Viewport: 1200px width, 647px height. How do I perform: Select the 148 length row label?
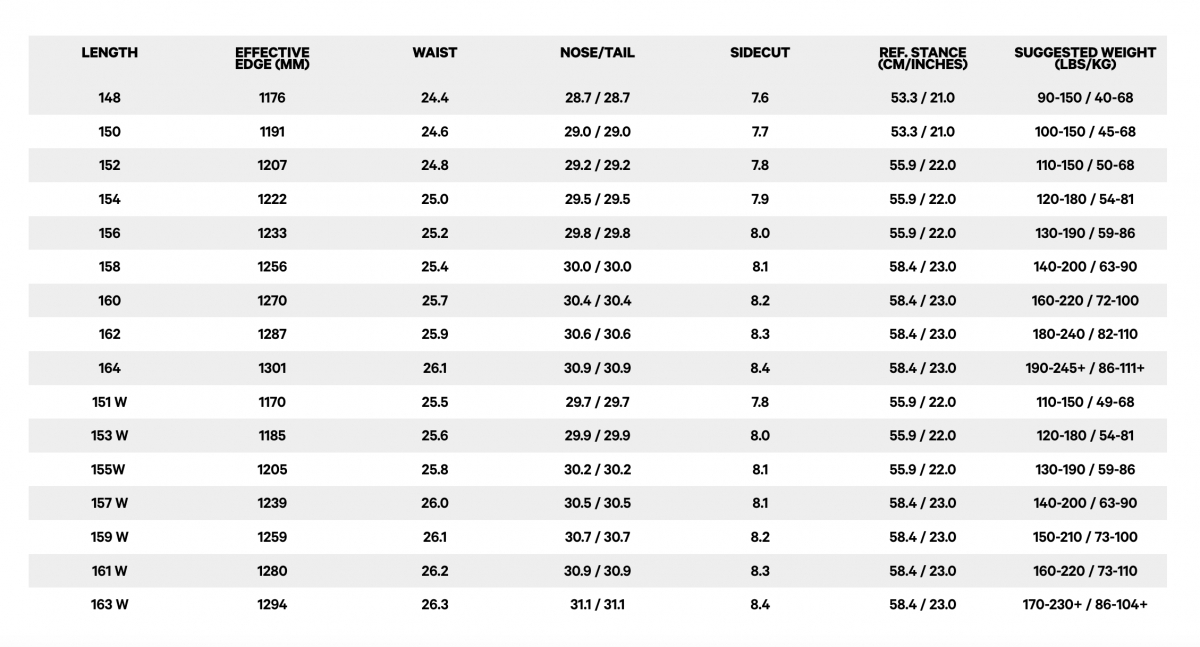pos(110,98)
